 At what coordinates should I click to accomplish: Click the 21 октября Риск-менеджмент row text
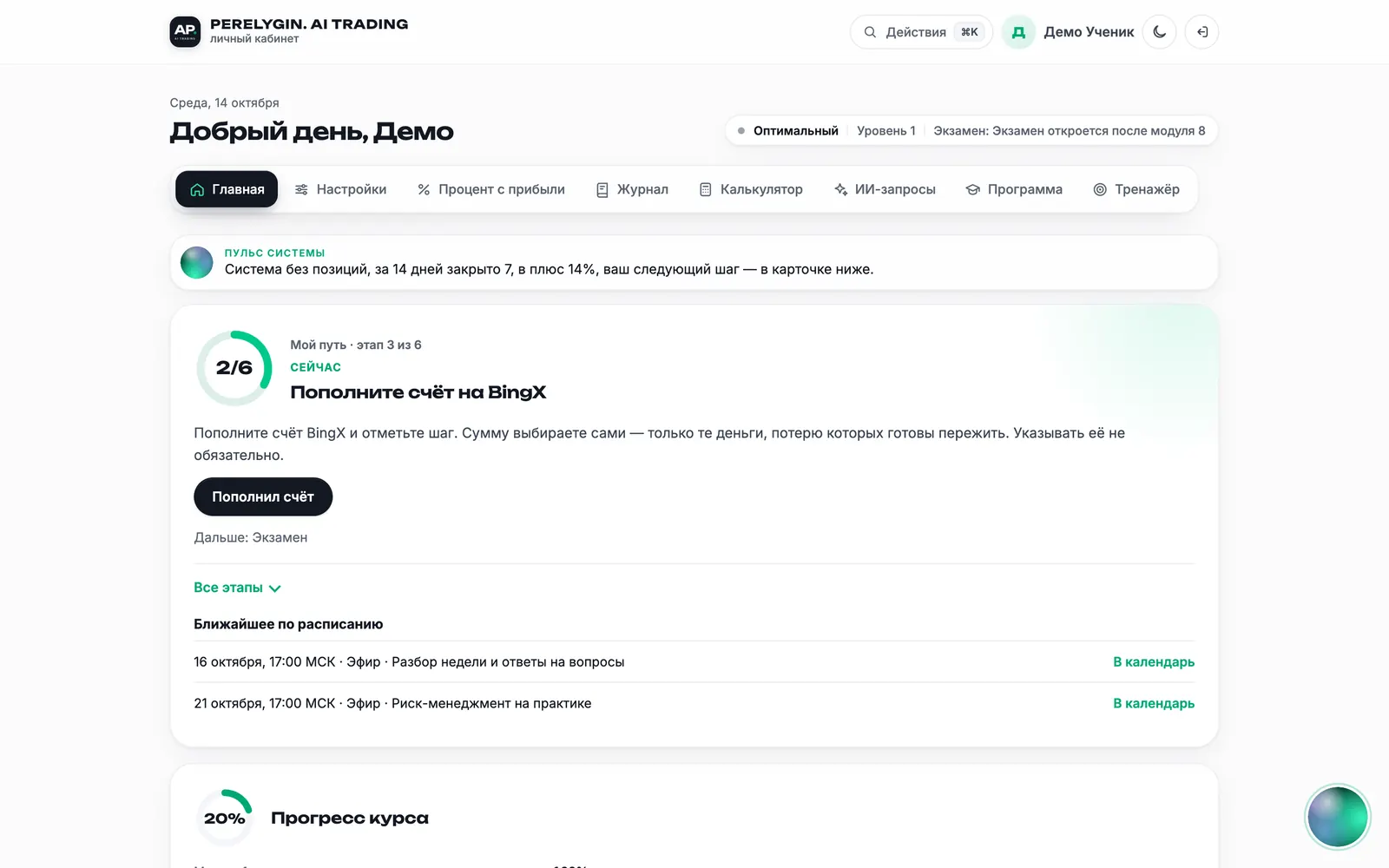392,704
